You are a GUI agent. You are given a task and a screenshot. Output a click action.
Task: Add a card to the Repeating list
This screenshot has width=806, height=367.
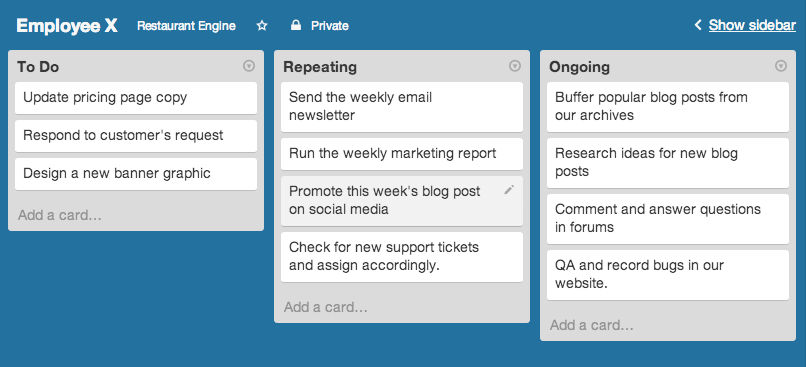point(326,307)
